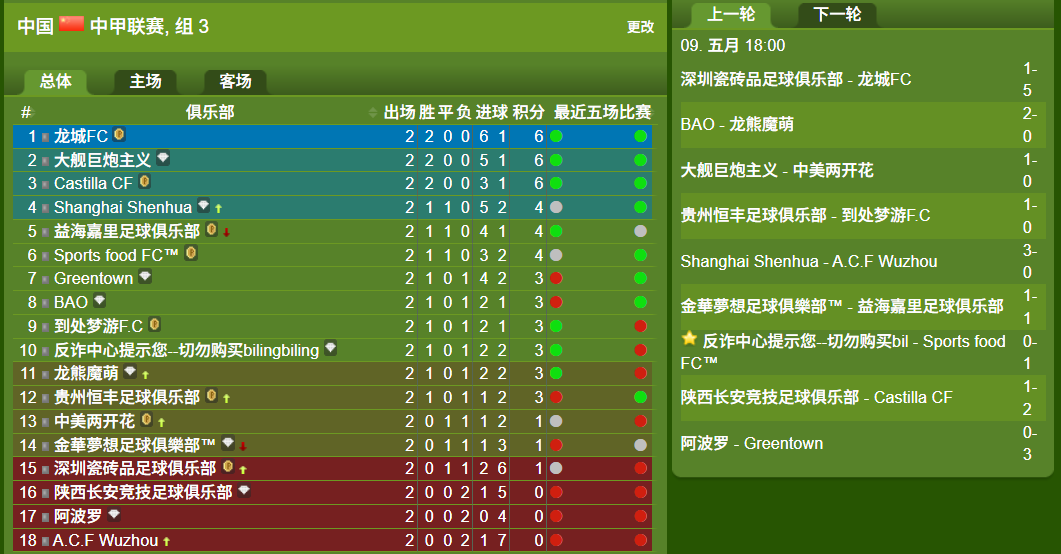Click green up arrow beside Shanghai Shenhua
1061x554 pixels.
219,208
